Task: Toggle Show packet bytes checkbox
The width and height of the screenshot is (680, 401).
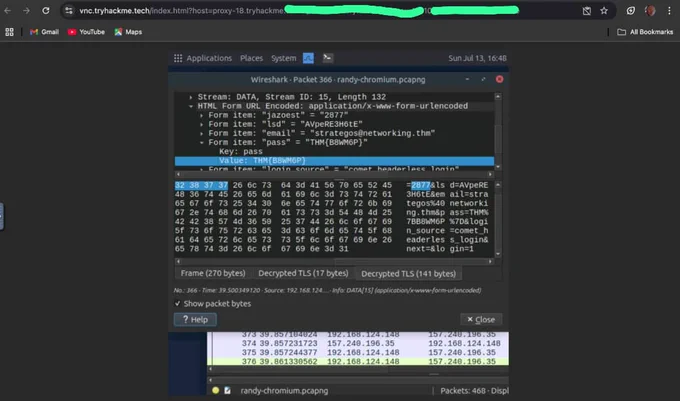Action: click(x=177, y=303)
